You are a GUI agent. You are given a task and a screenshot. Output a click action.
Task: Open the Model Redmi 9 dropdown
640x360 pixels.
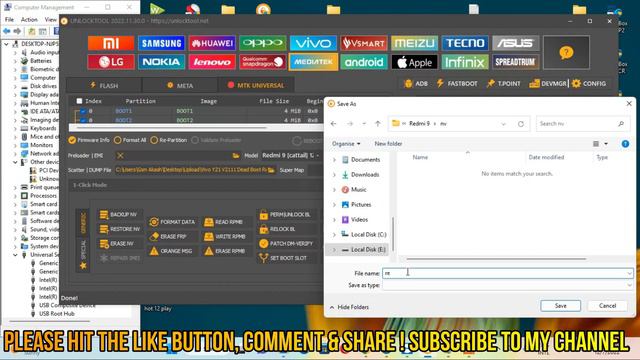291,156
